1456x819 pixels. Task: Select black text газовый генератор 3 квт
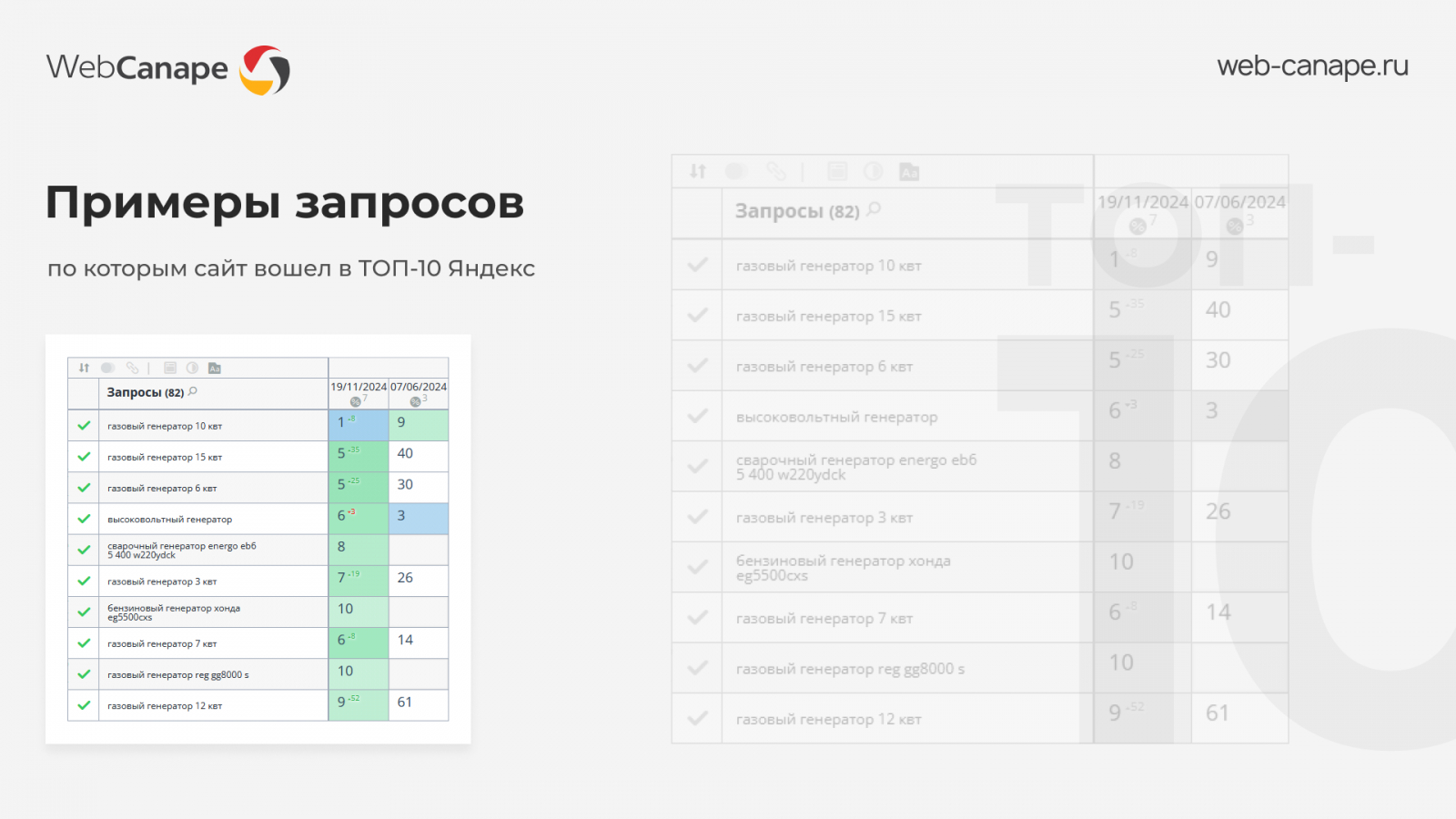pyautogui.click(x=162, y=581)
